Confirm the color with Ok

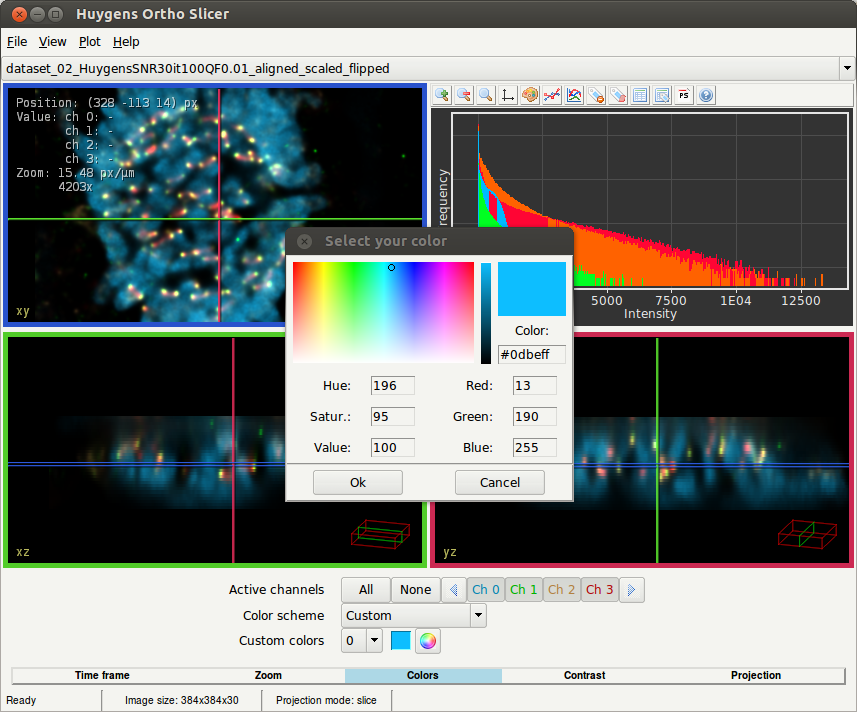357,482
